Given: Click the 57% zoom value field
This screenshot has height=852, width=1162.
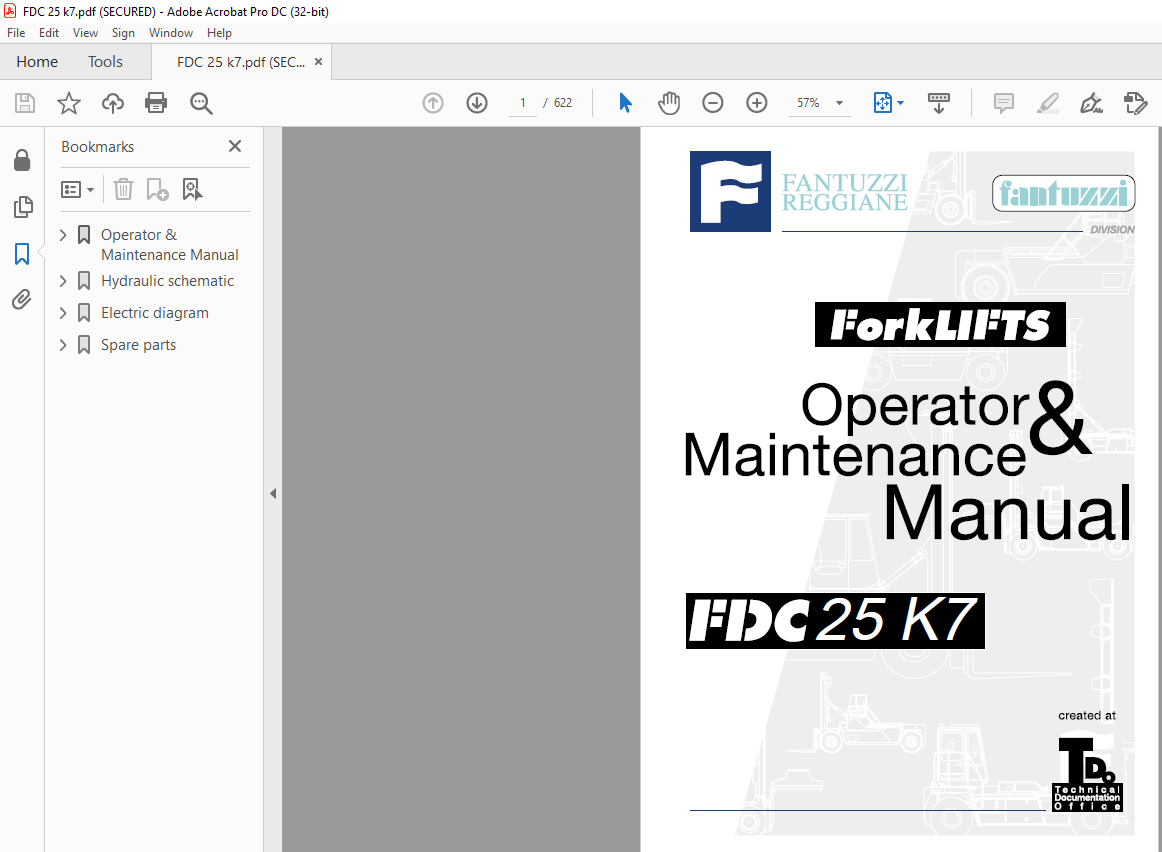Looking at the screenshot, I should click(809, 103).
